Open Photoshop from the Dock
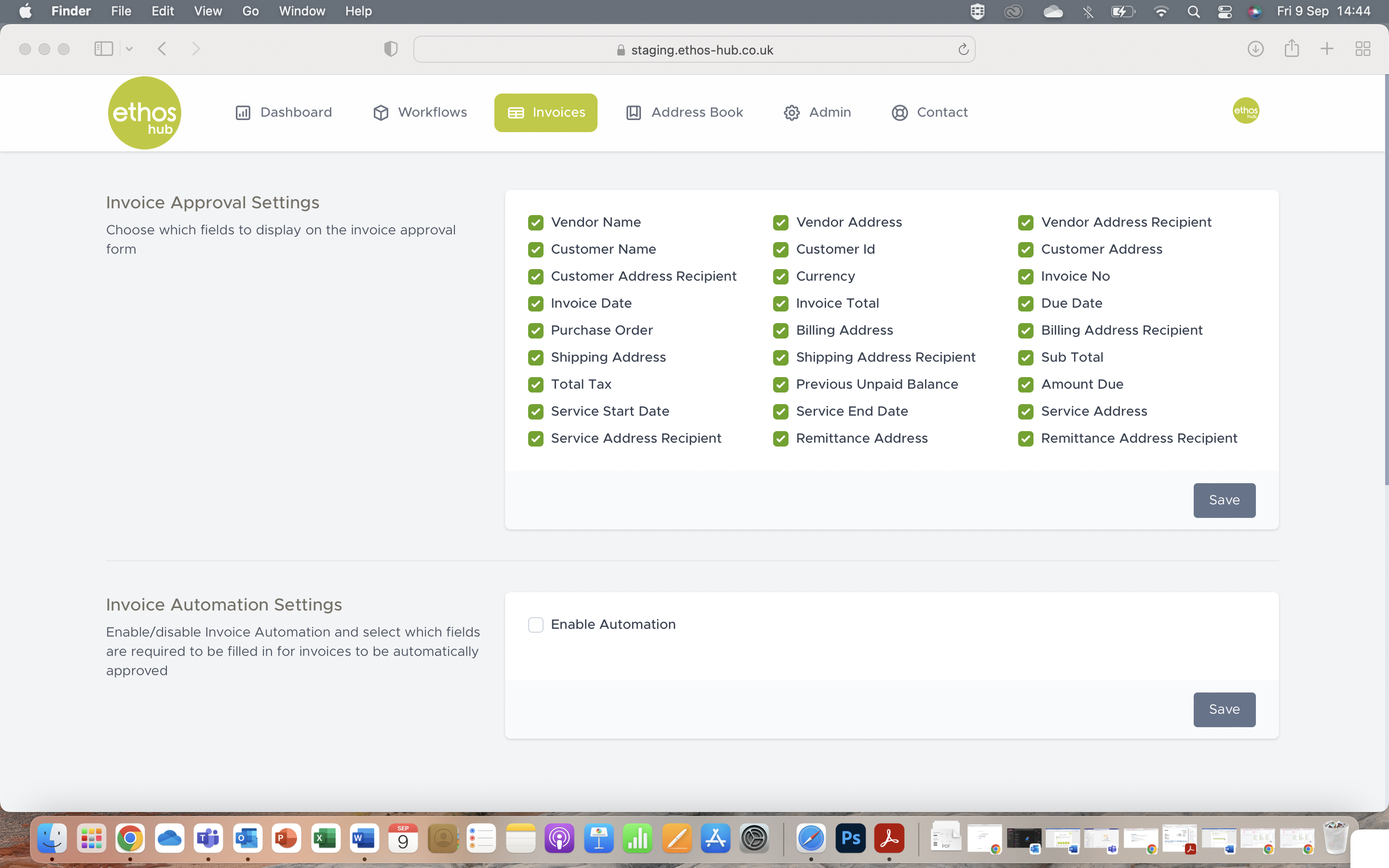The image size is (1389, 868). click(850, 838)
